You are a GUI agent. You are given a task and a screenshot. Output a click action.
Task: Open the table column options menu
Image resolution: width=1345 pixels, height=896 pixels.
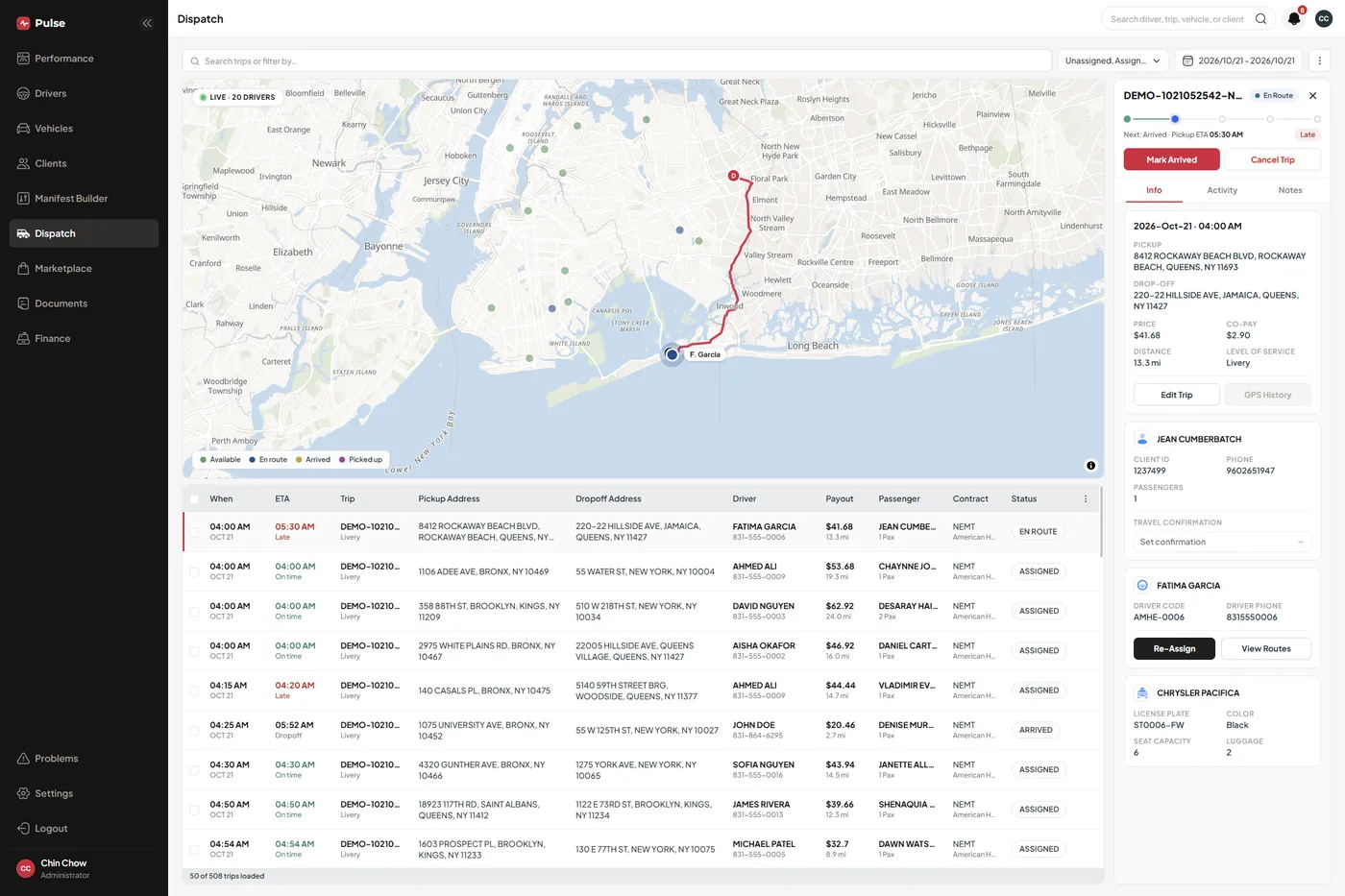(x=1086, y=499)
